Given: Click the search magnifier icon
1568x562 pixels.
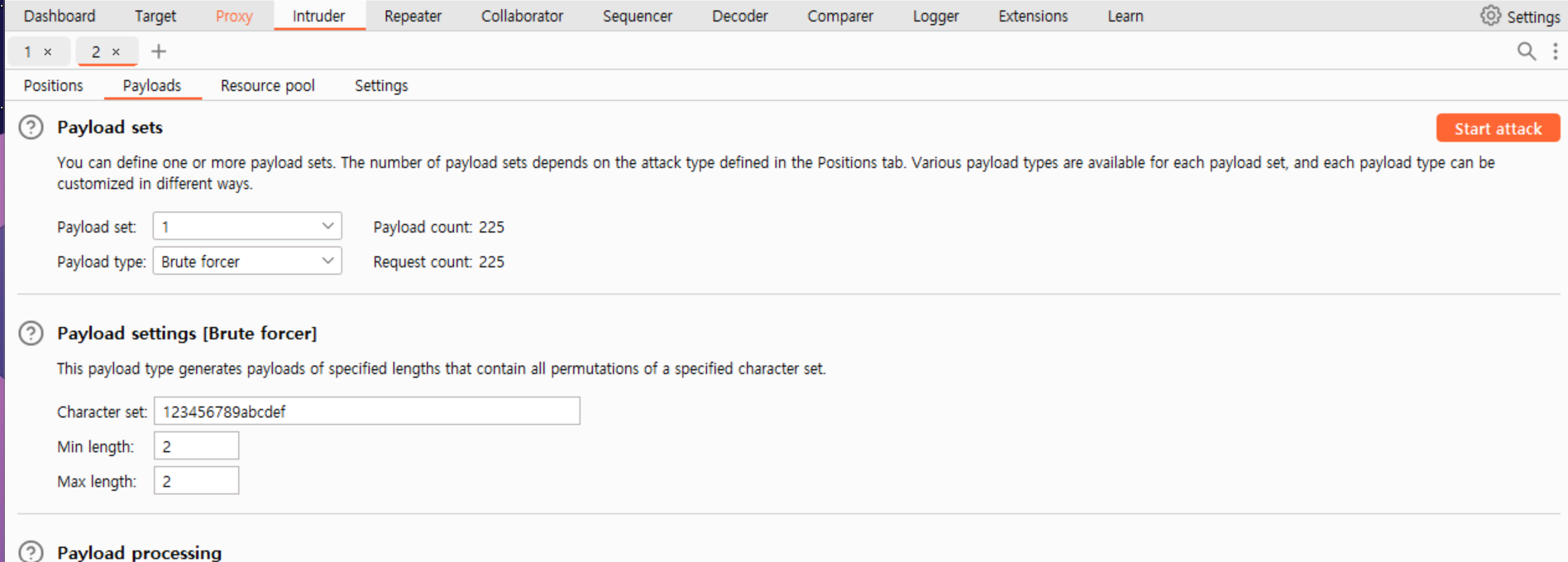Looking at the screenshot, I should pos(1526,51).
